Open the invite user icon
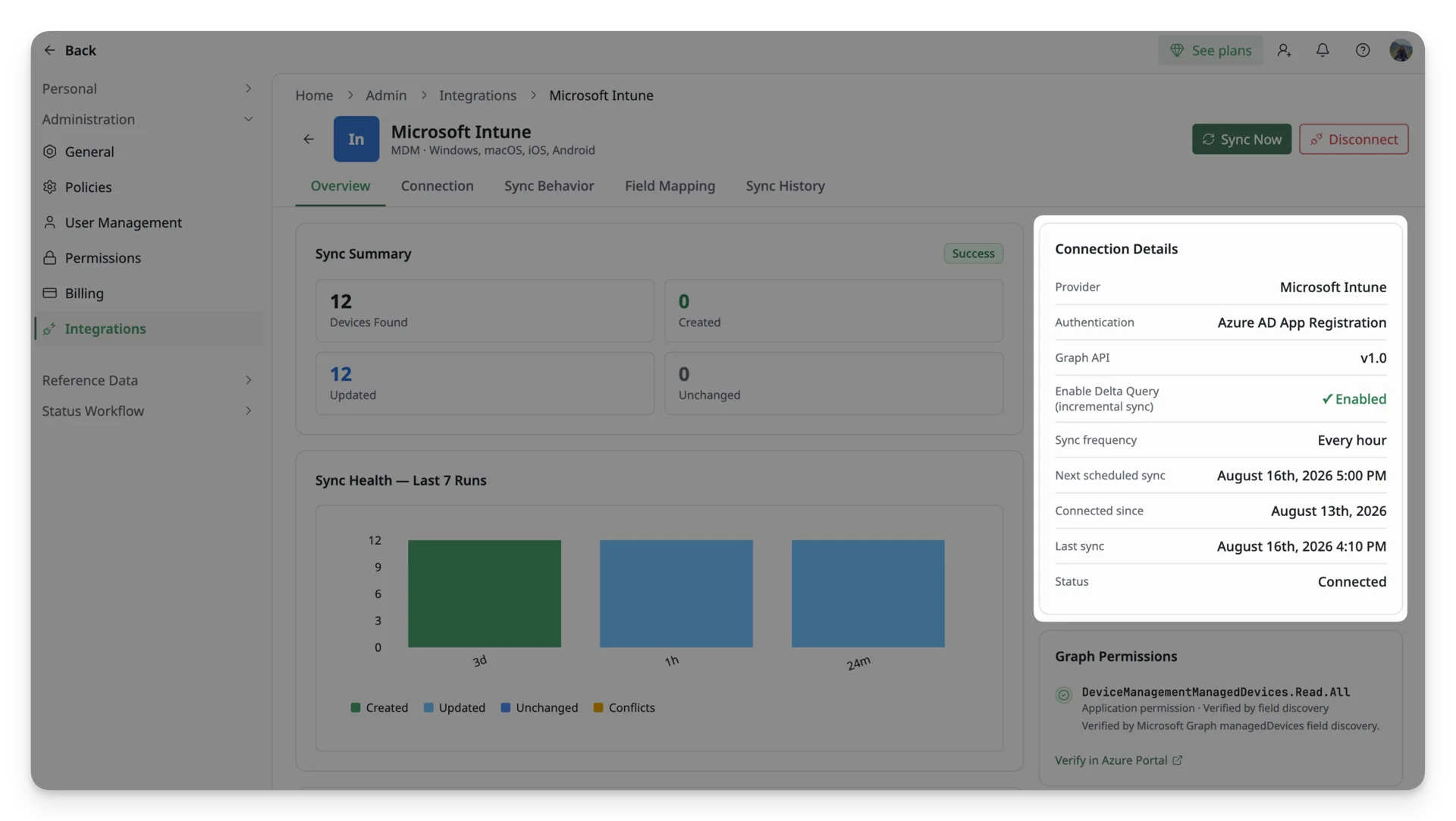Image resolution: width=1456 pixels, height=821 pixels. pyautogui.click(x=1284, y=50)
